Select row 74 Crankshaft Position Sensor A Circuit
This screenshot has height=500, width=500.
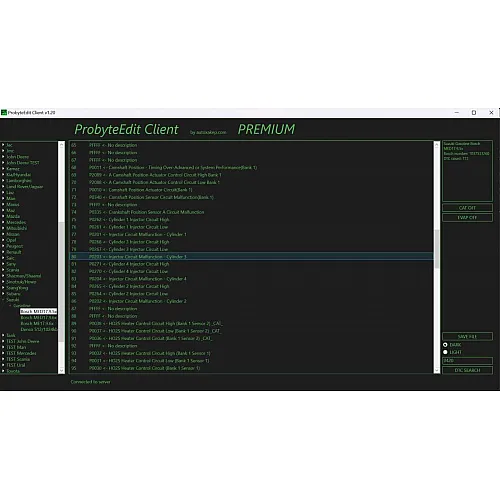point(251,212)
